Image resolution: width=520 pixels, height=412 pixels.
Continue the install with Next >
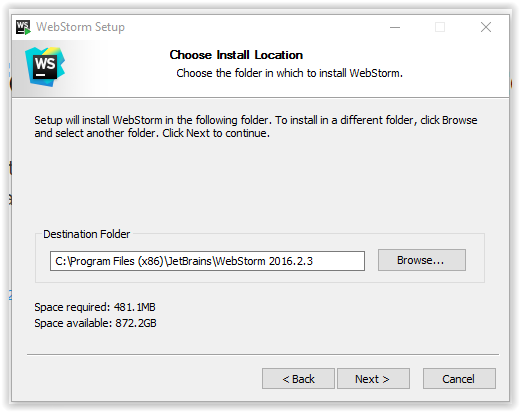point(373,379)
